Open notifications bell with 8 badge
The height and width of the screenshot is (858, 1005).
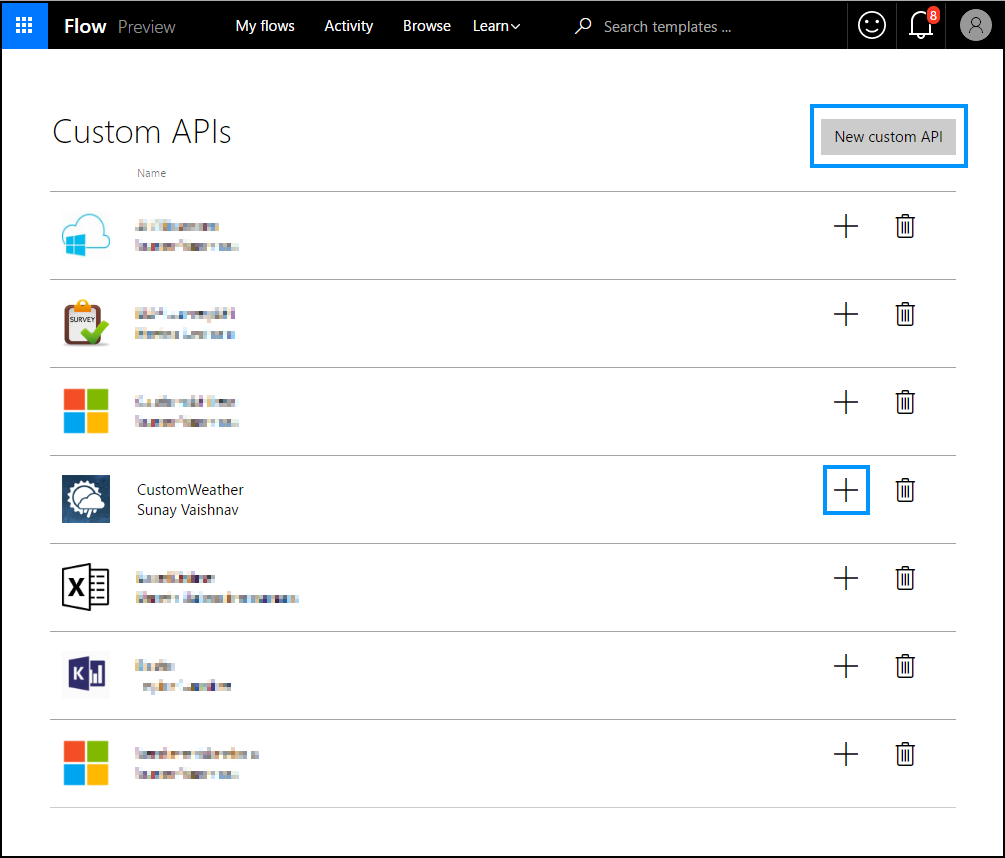(921, 26)
